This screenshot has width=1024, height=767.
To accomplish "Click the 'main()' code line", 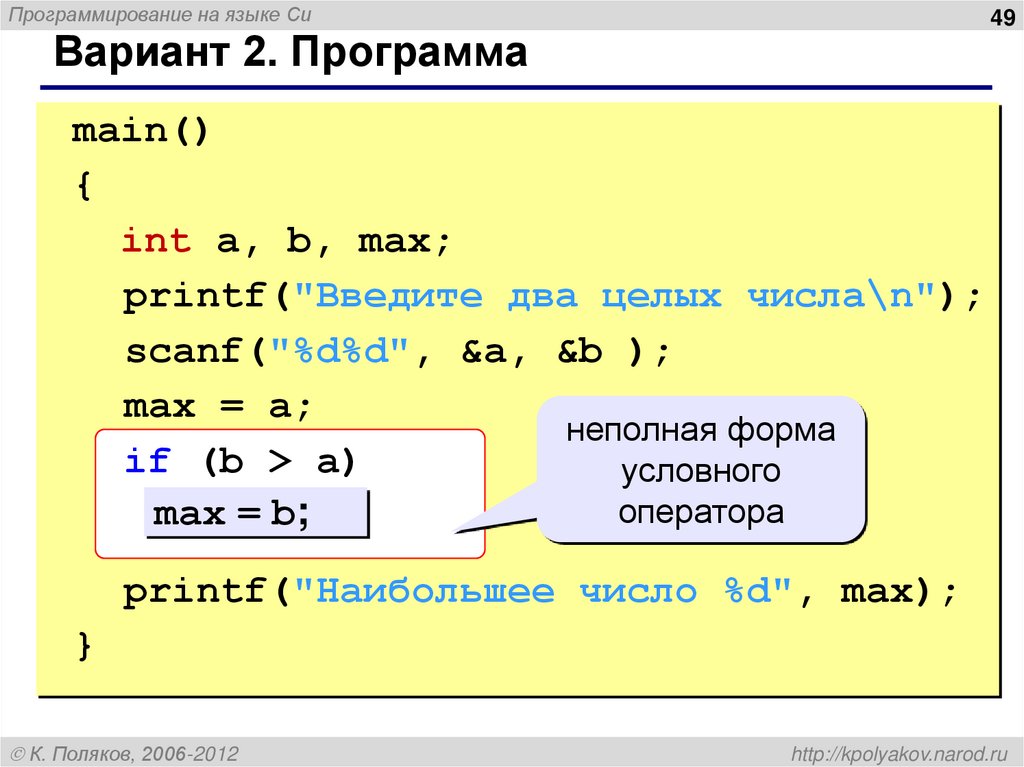I will pyautogui.click(x=140, y=131).
